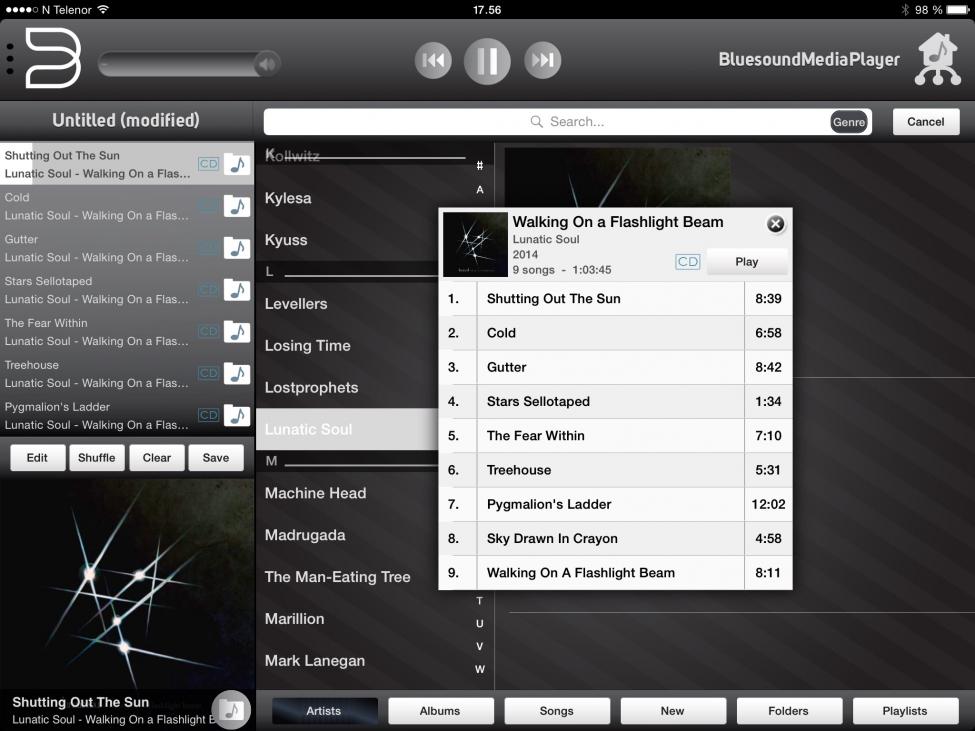
Task: Choose track 1 Shutting Out The Sun
Action: pyautogui.click(x=615, y=298)
